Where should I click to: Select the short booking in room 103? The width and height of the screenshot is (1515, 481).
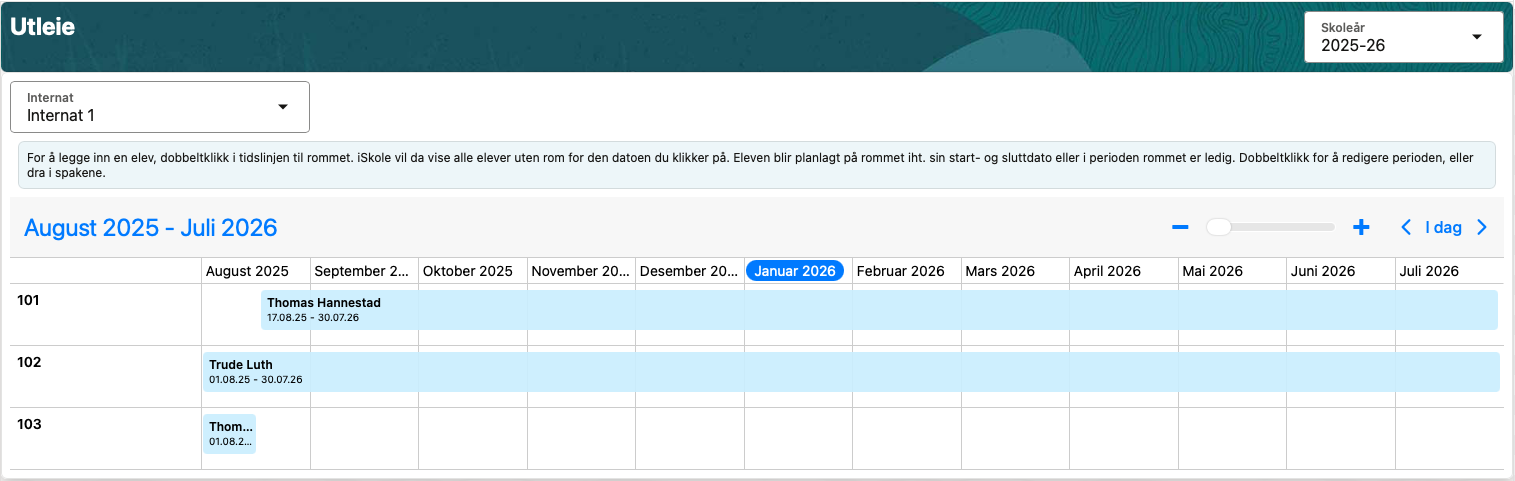tap(229, 434)
